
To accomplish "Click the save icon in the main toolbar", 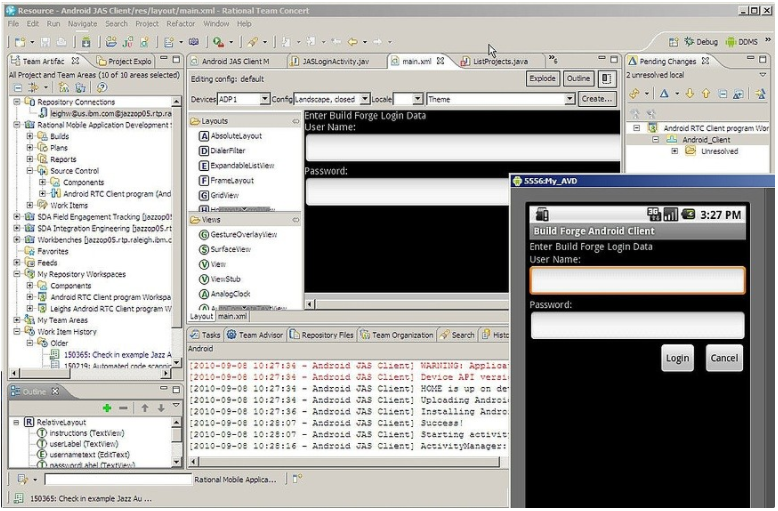I will (x=45, y=42).
